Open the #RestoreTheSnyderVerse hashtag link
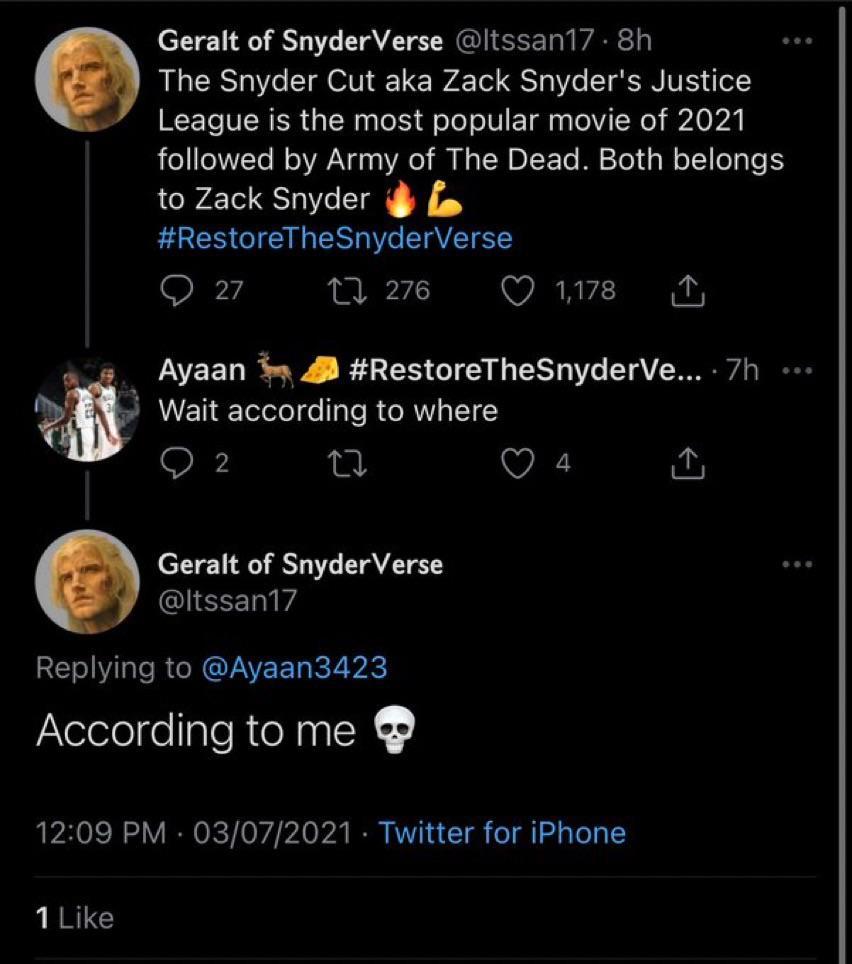852x964 pixels. click(x=335, y=239)
